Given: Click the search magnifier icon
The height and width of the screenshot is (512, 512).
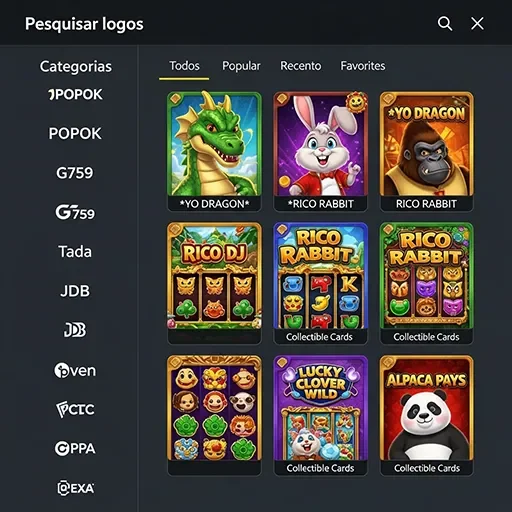Looking at the screenshot, I should (x=445, y=24).
